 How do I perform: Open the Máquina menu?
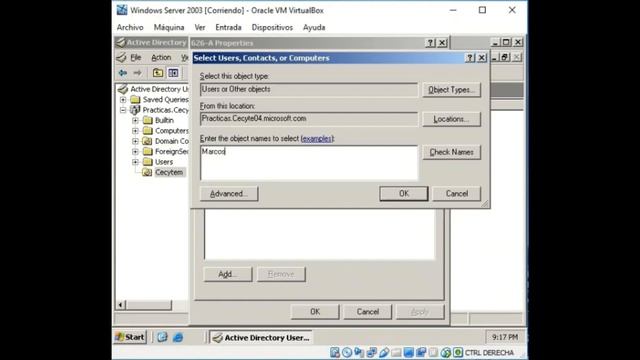pos(169,27)
